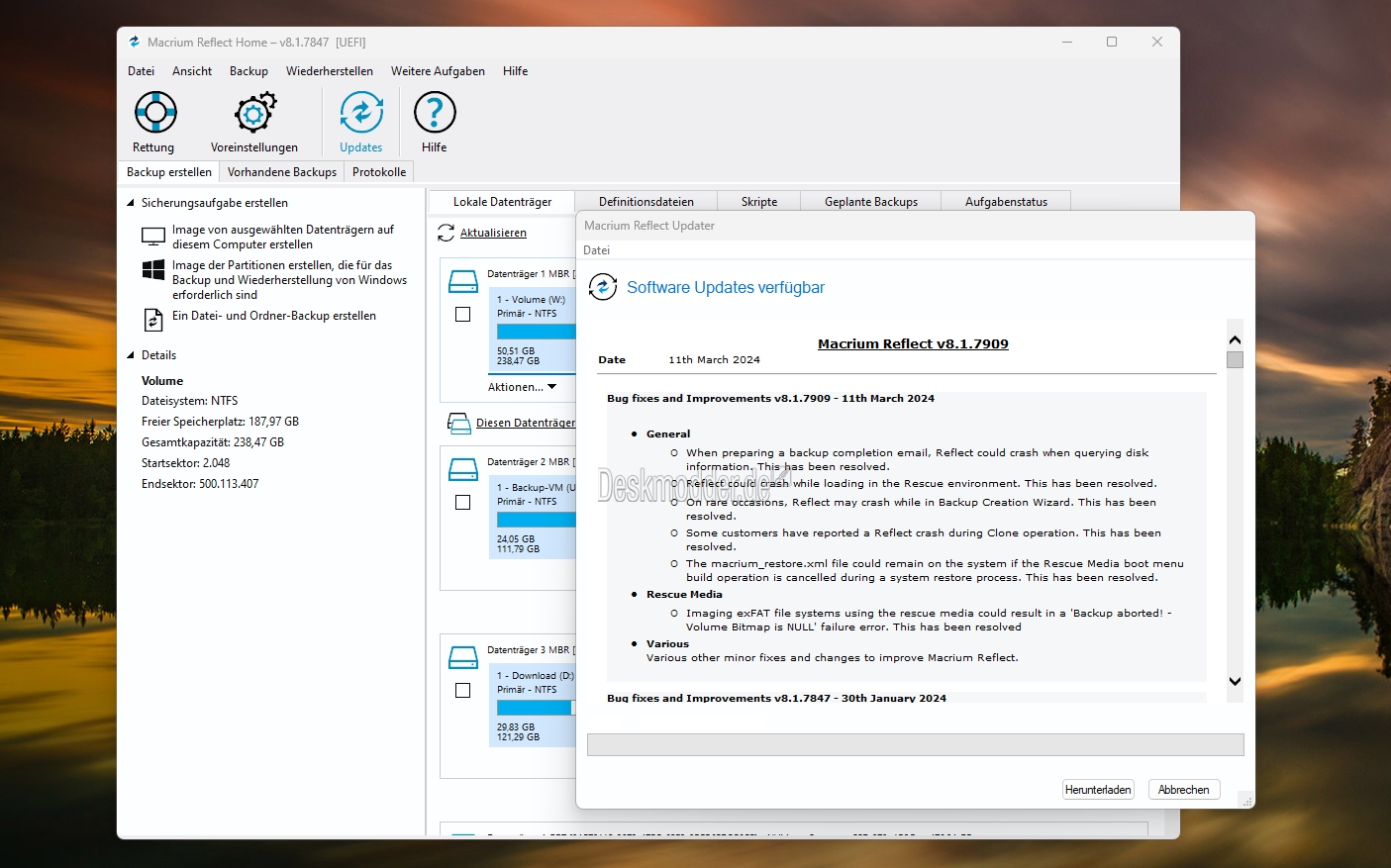The width and height of the screenshot is (1391, 868).
Task: Open the Hilfe menu in the menu bar
Action: tap(515, 71)
